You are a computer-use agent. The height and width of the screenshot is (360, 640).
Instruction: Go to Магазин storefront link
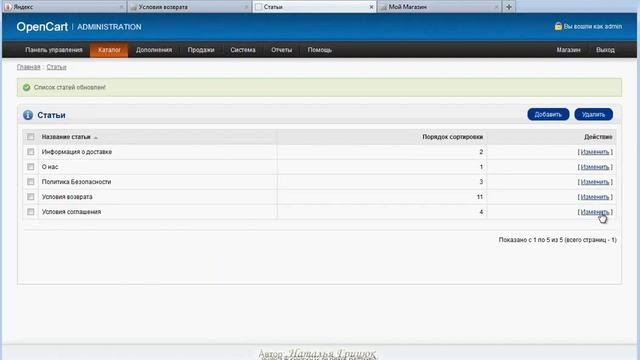pyautogui.click(x=568, y=50)
